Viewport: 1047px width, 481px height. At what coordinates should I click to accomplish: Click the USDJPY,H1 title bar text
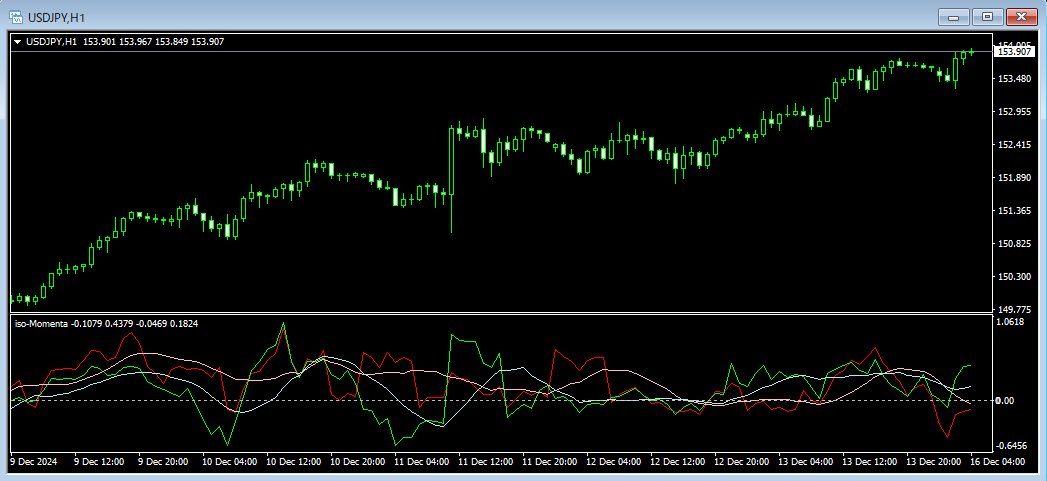[x=56, y=16]
